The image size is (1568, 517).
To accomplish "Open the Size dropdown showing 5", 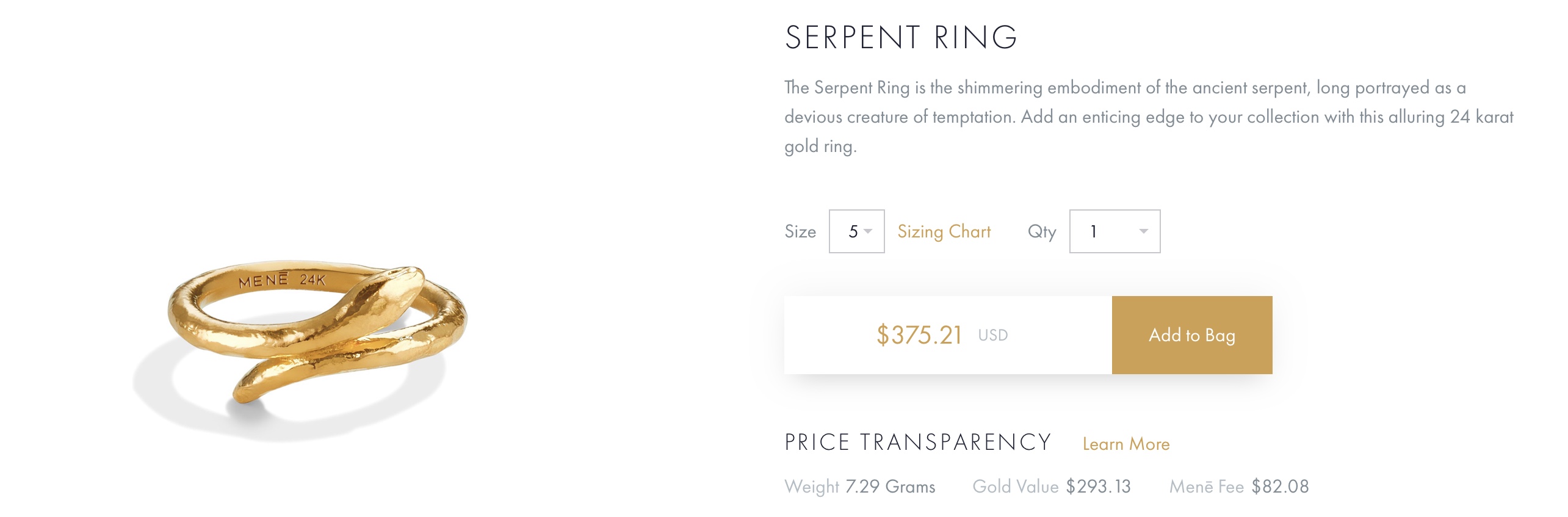I will coord(856,231).
